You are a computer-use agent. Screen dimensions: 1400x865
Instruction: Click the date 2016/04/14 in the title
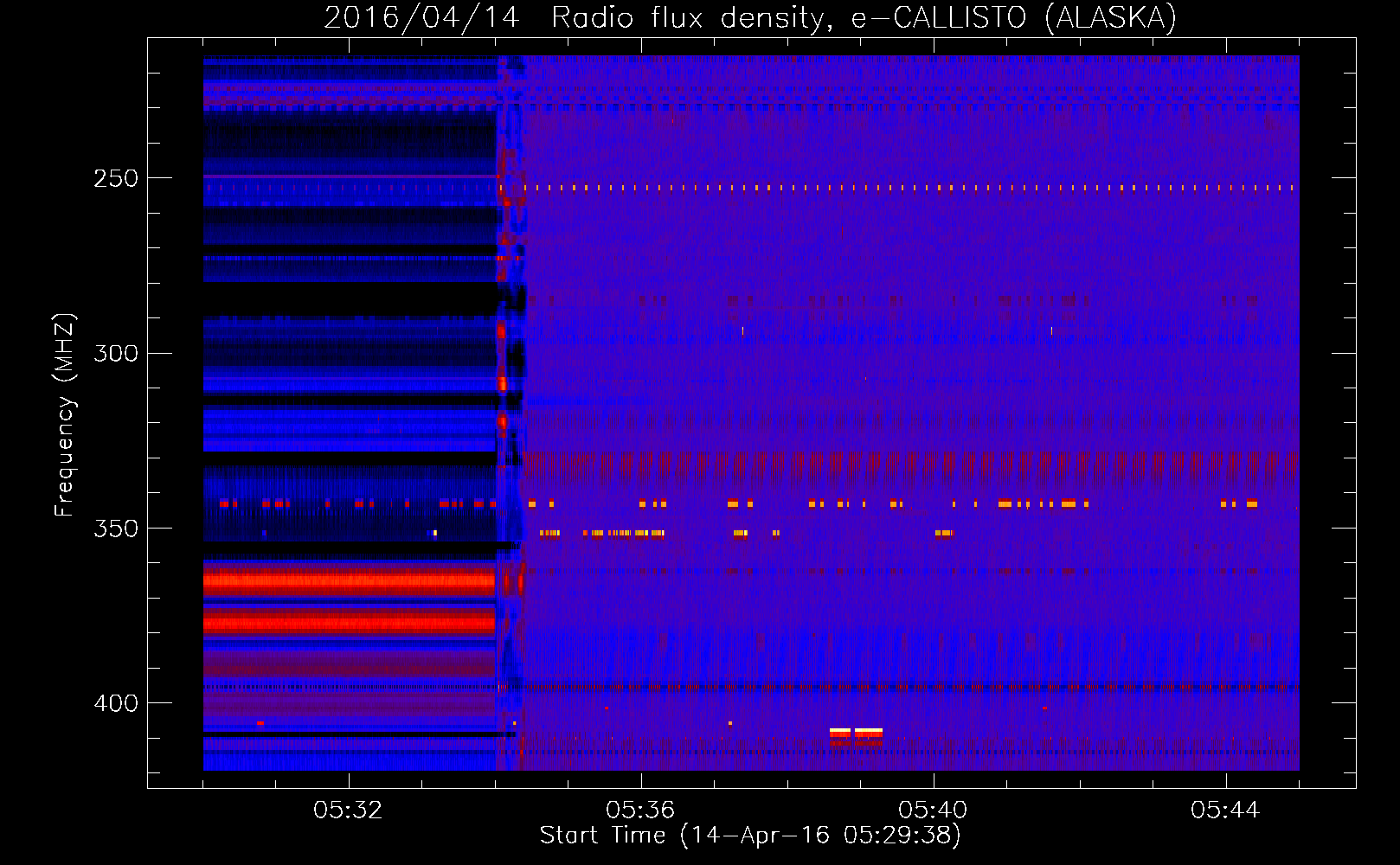[421, 17]
